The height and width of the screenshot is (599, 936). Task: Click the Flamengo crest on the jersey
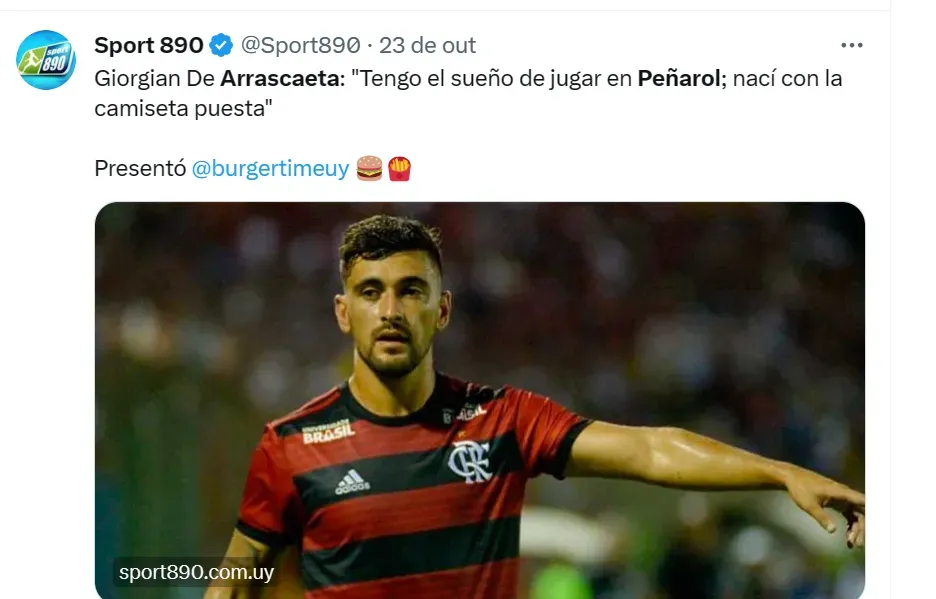[x=470, y=461]
